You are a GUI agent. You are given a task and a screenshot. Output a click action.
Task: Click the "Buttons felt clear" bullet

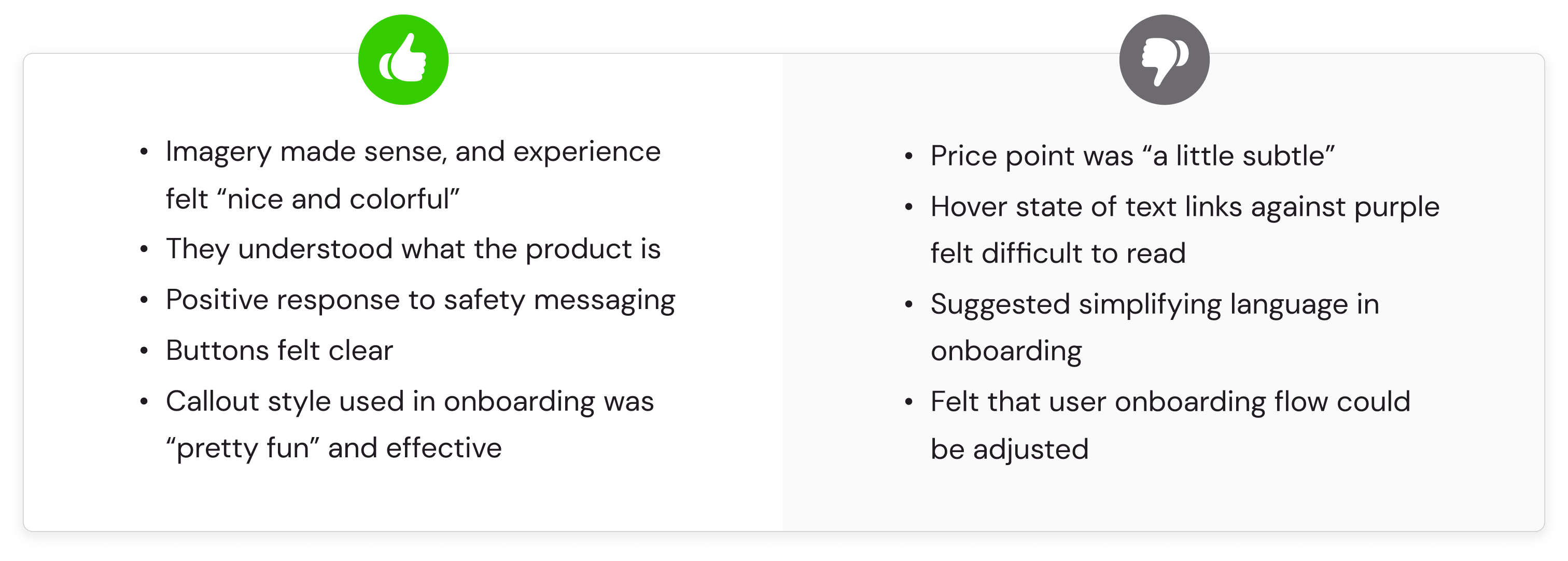(x=279, y=350)
